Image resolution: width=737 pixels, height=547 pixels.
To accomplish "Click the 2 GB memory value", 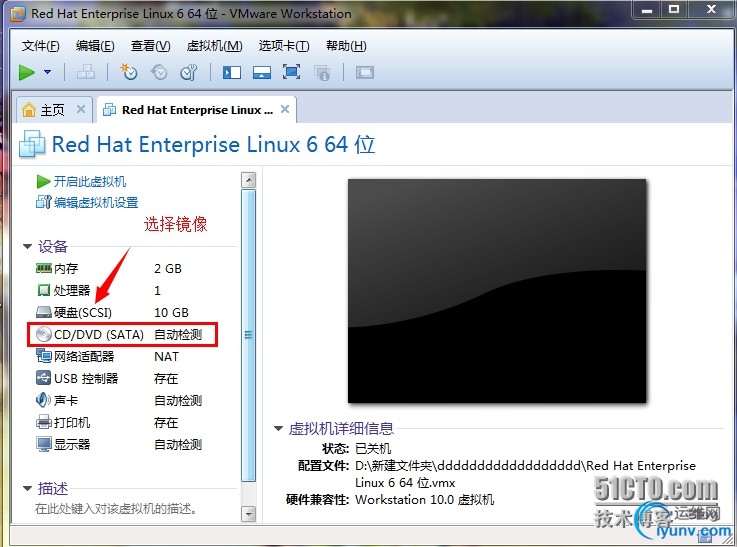I will (168, 268).
